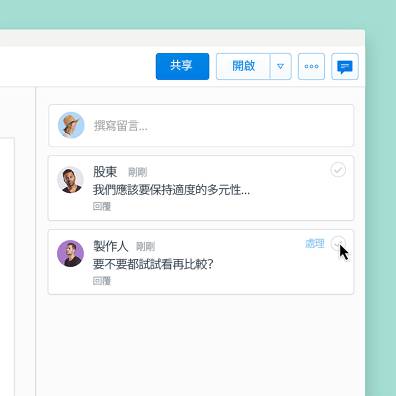
Task: Mark 股東's comment as resolved
Action: [x=338, y=170]
